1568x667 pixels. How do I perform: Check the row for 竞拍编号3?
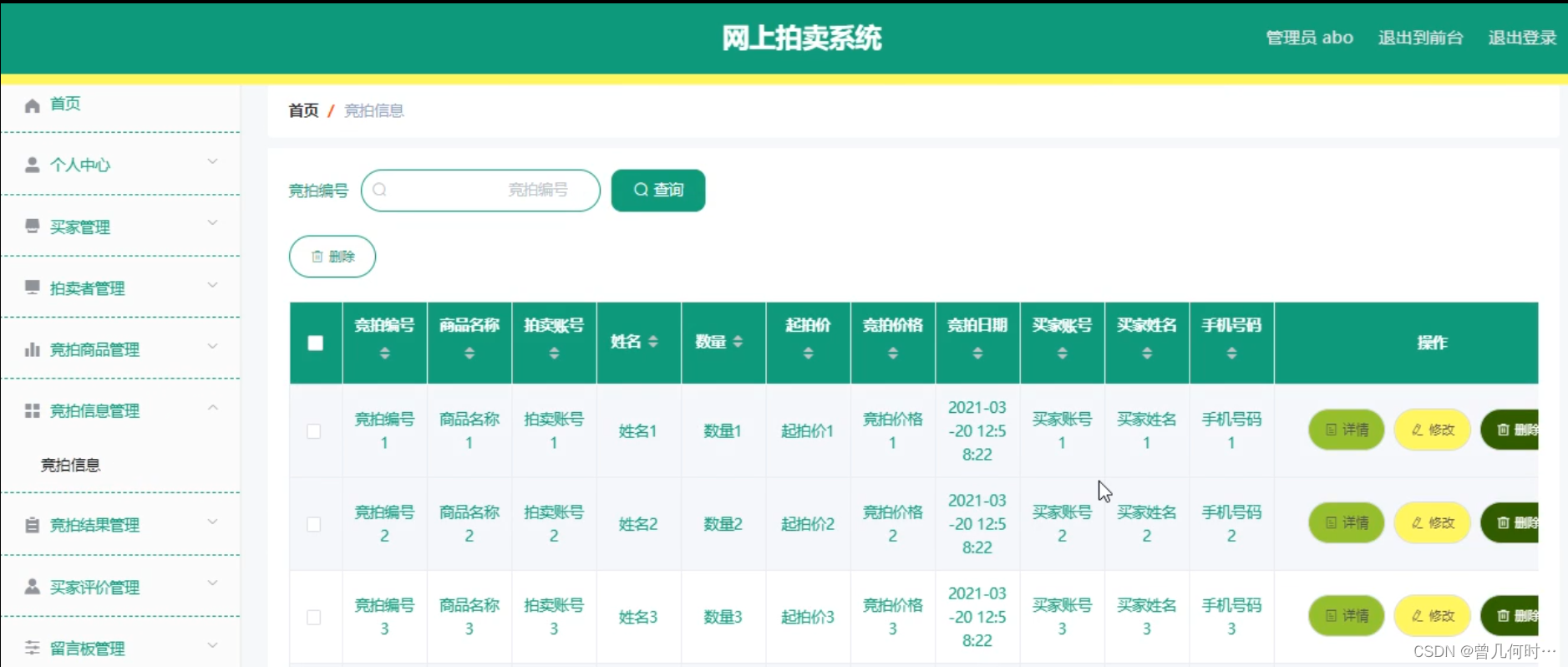[x=314, y=617]
